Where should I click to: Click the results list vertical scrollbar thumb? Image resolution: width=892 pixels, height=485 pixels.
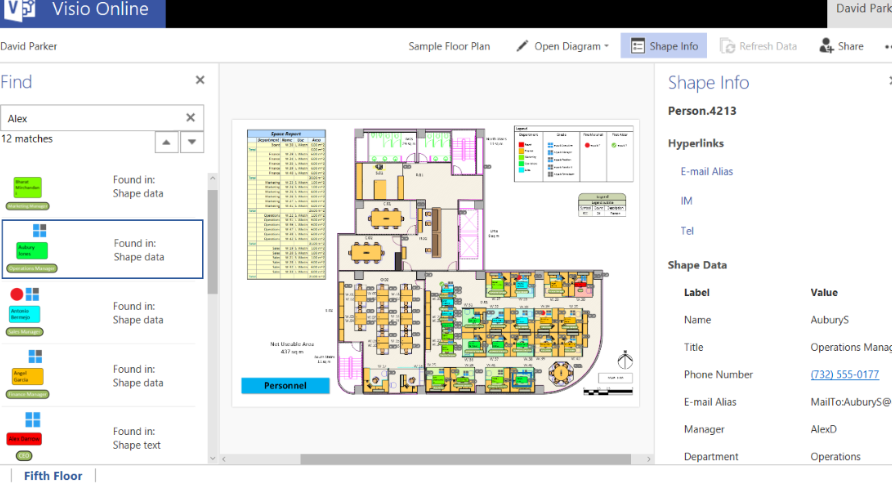coord(212,242)
